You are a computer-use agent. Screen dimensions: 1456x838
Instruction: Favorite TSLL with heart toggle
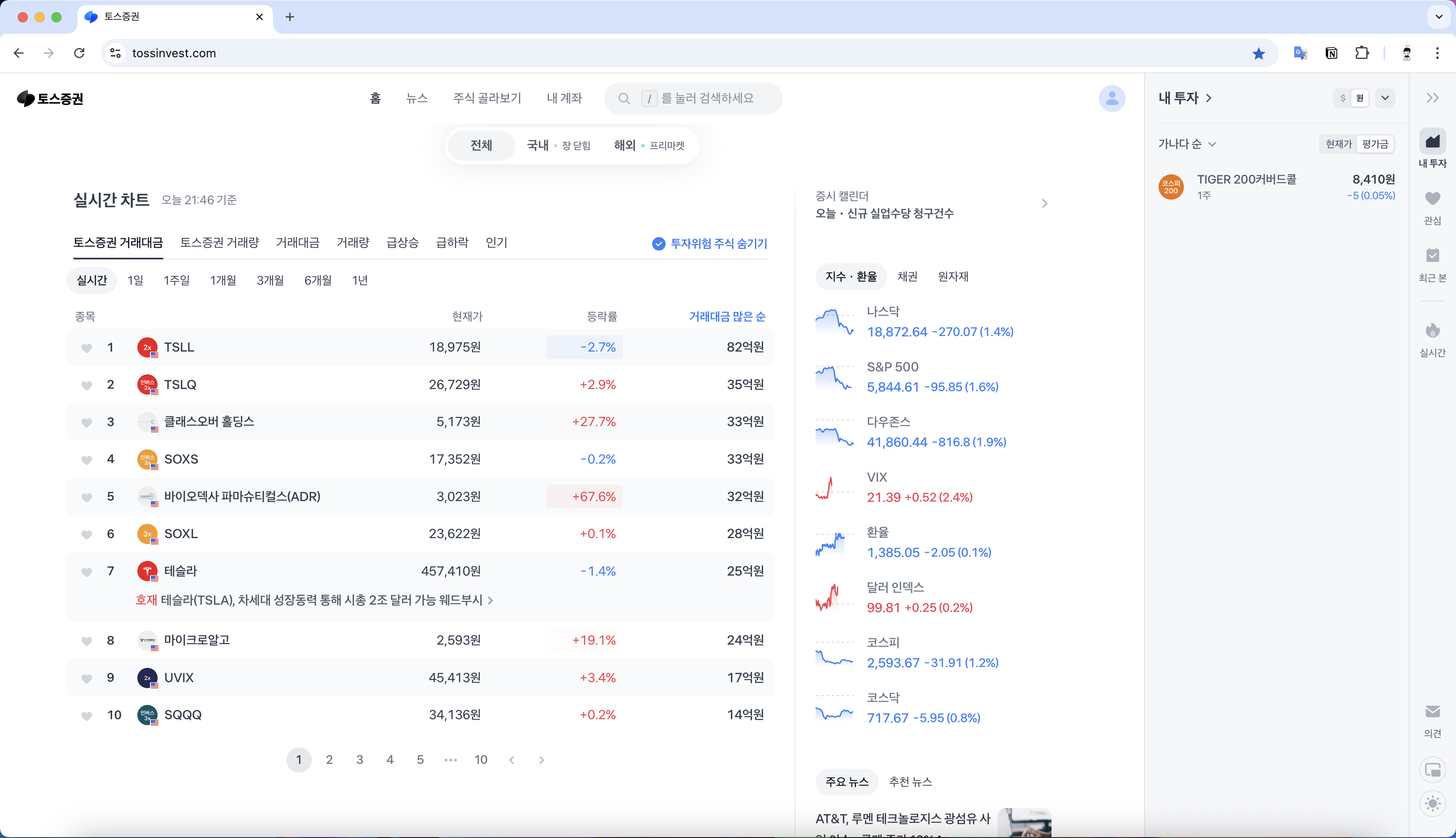[87, 348]
